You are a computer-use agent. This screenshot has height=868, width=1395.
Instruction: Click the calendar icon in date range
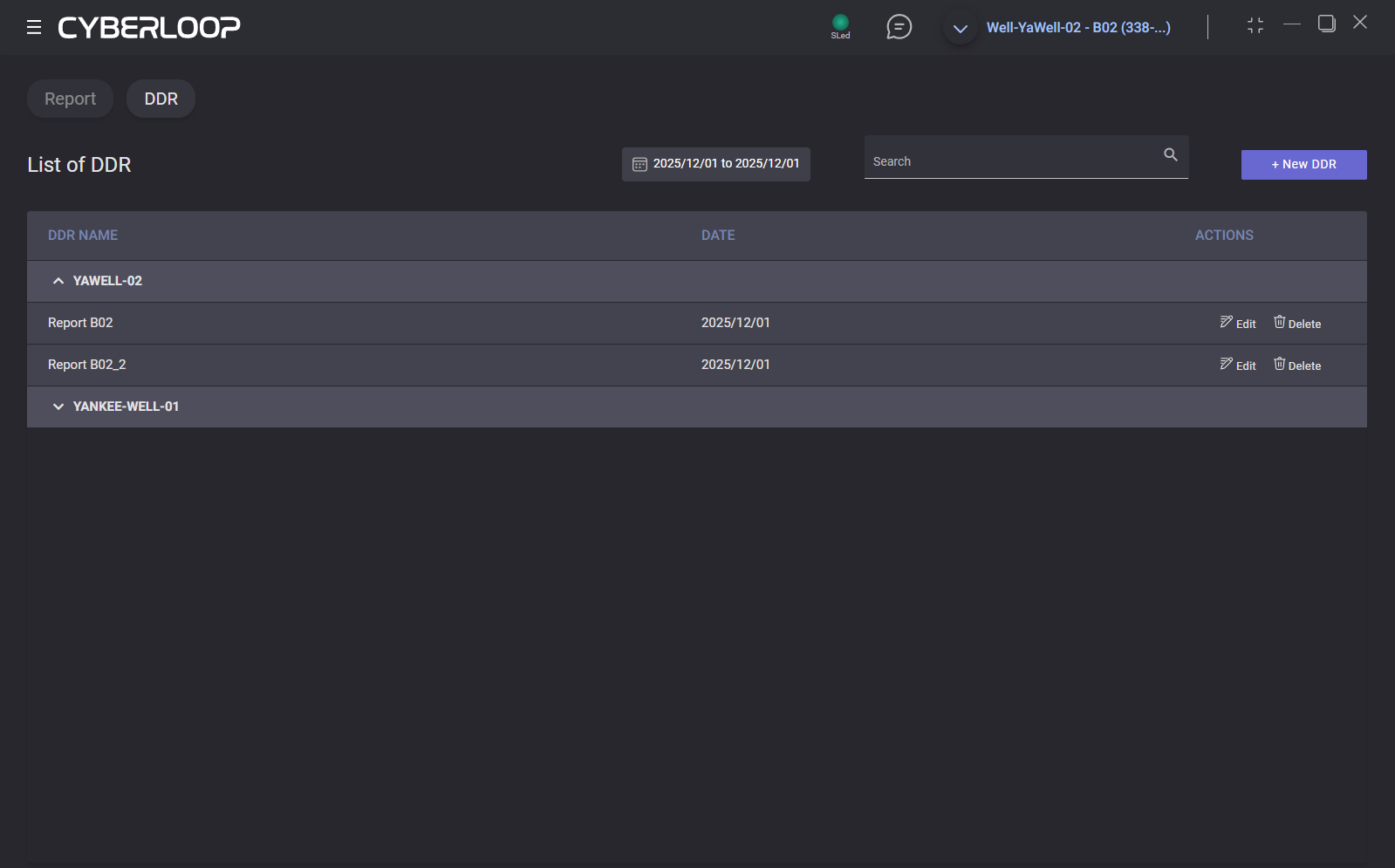coord(639,164)
